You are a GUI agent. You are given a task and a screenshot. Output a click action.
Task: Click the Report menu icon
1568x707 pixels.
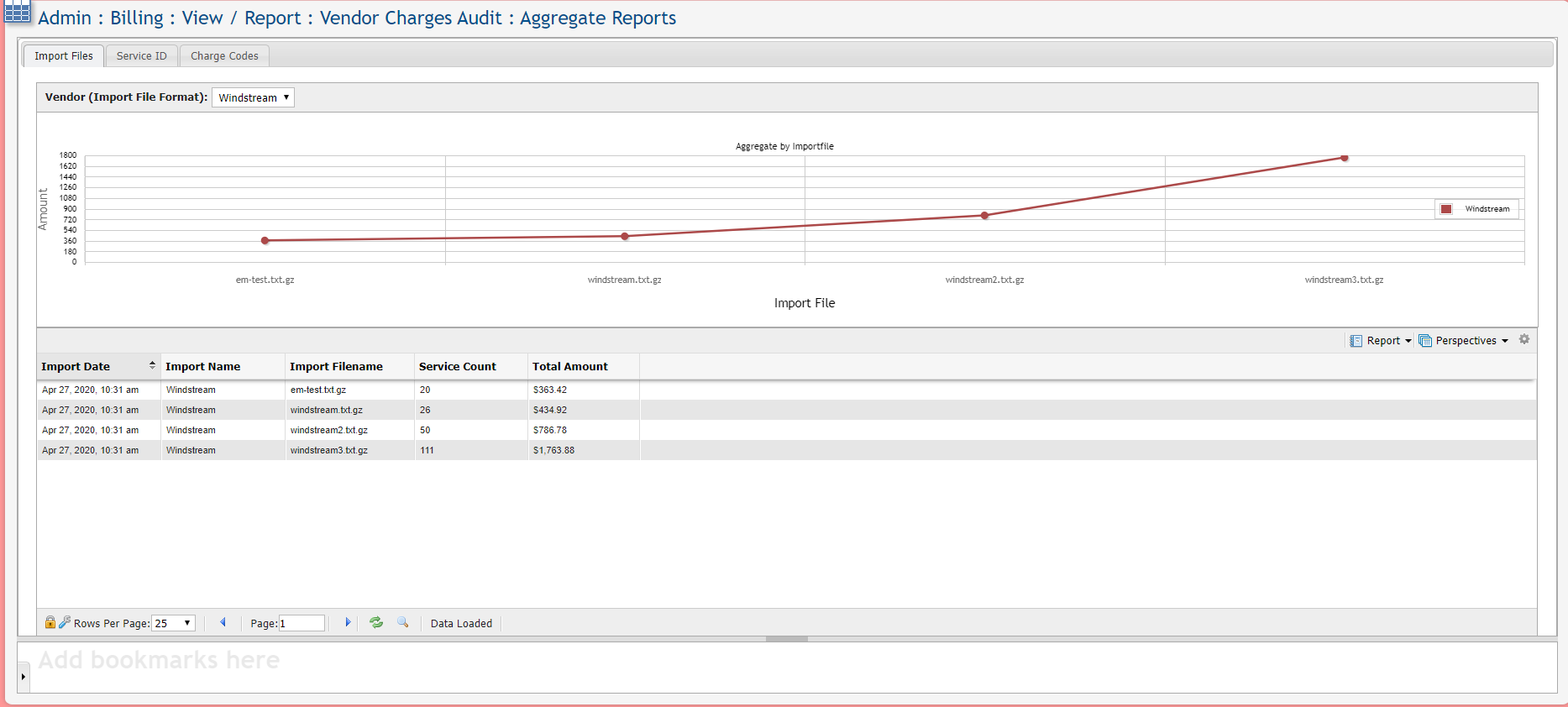[1356, 340]
